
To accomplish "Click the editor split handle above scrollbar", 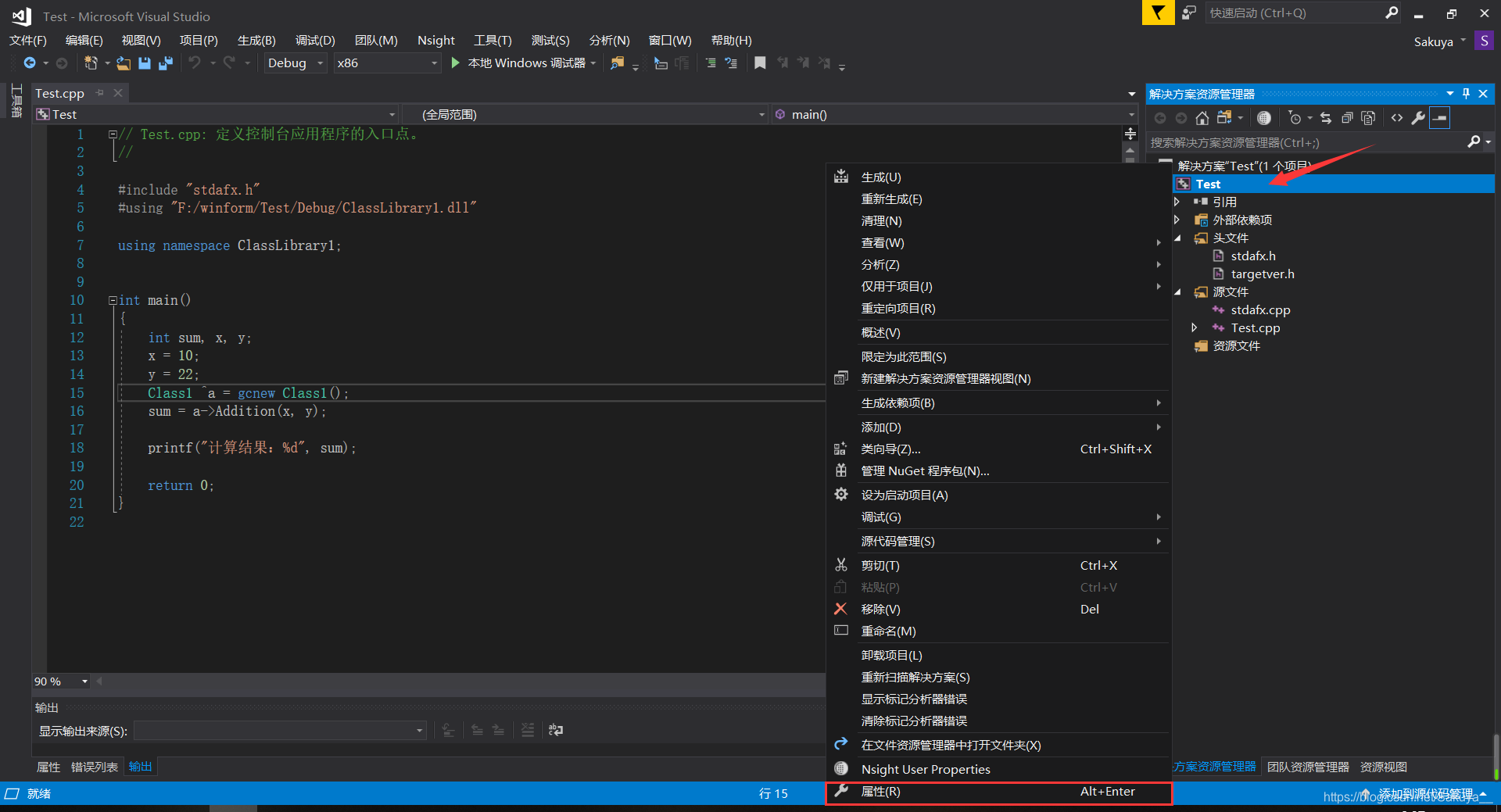I will [x=1130, y=134].
